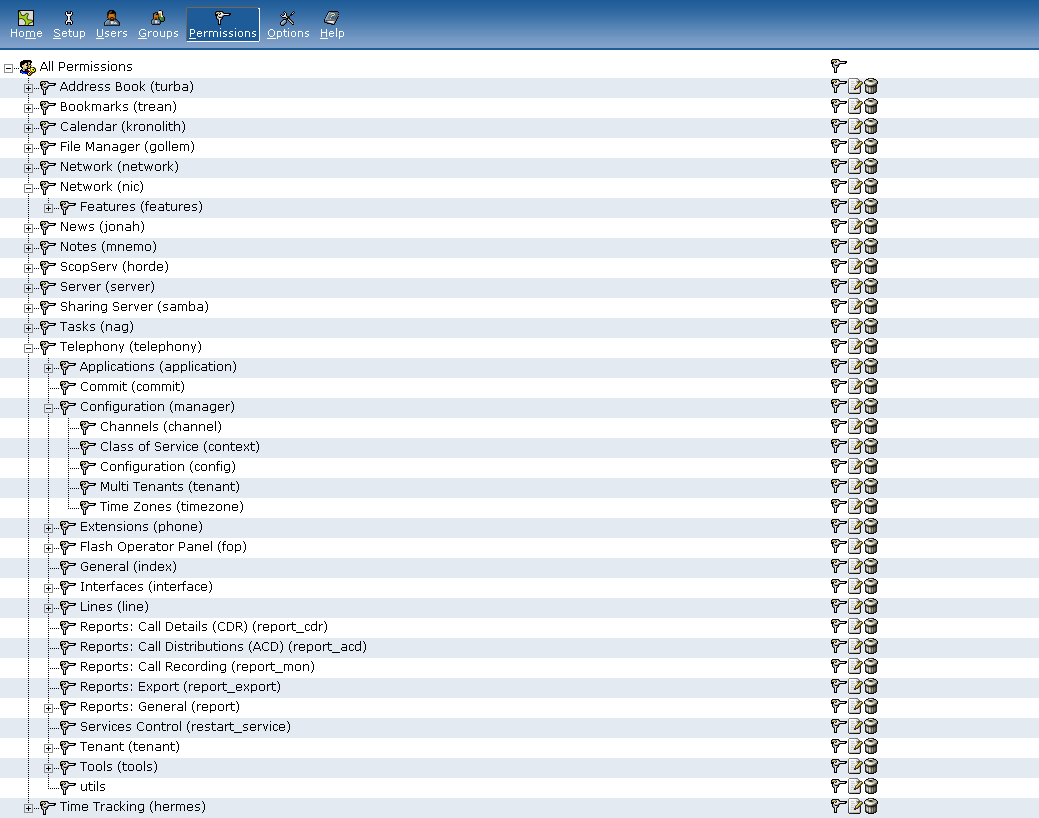
Task: Add child permission under ScopServ (horde)
Action: pyautogui.click(x=838, y=266)
